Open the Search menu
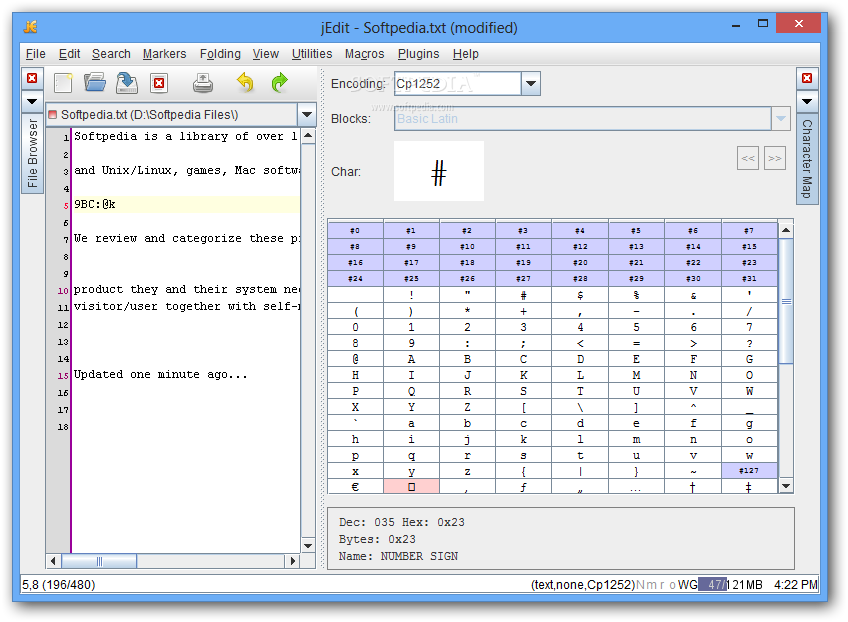848x622 pixels. coord(111,54)
